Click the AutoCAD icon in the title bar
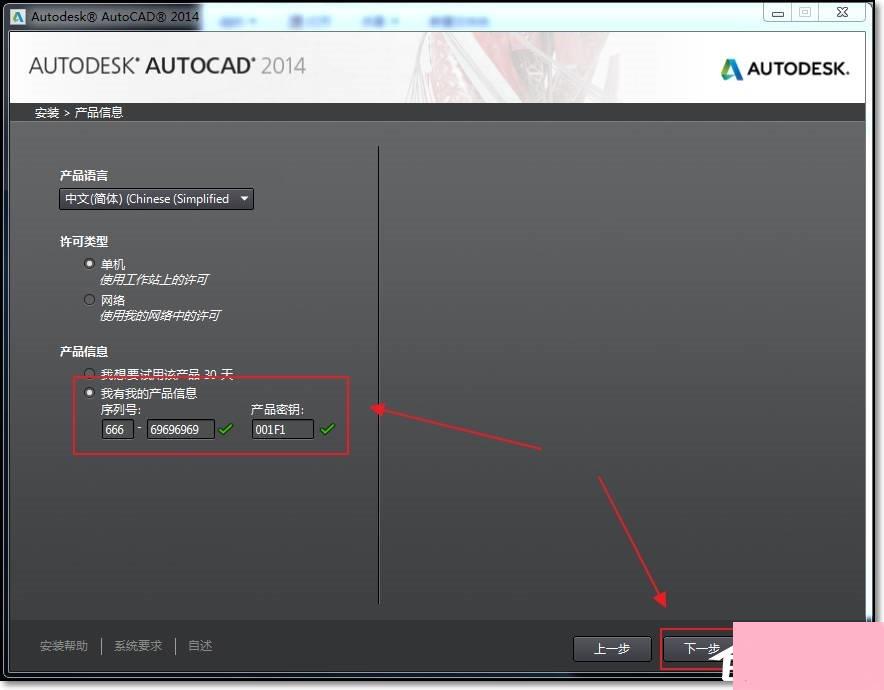 17,17
